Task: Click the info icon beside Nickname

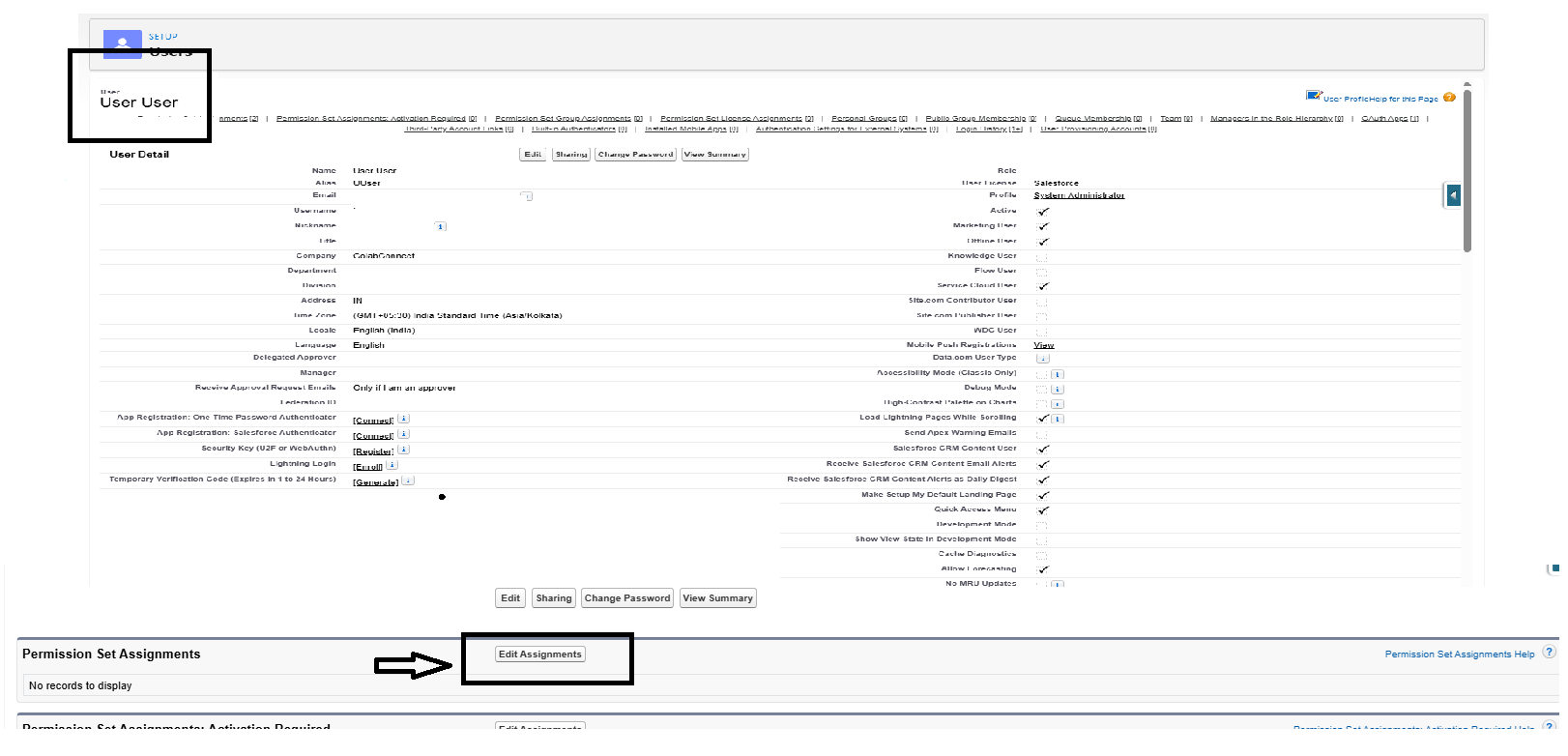Action: point(441,226)
